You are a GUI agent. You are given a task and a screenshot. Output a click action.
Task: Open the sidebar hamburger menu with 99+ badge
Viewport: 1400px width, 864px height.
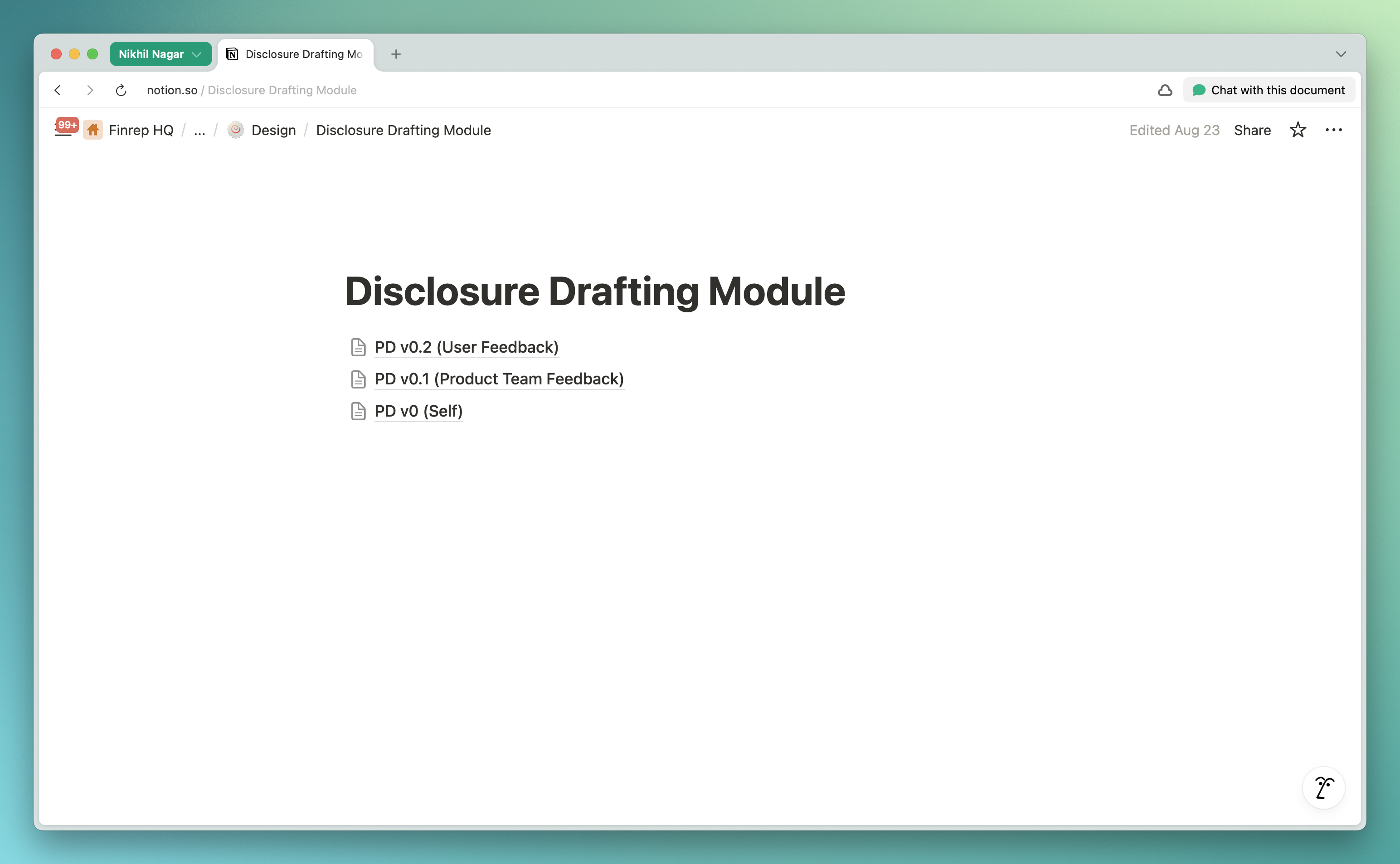tap(64, 130)
